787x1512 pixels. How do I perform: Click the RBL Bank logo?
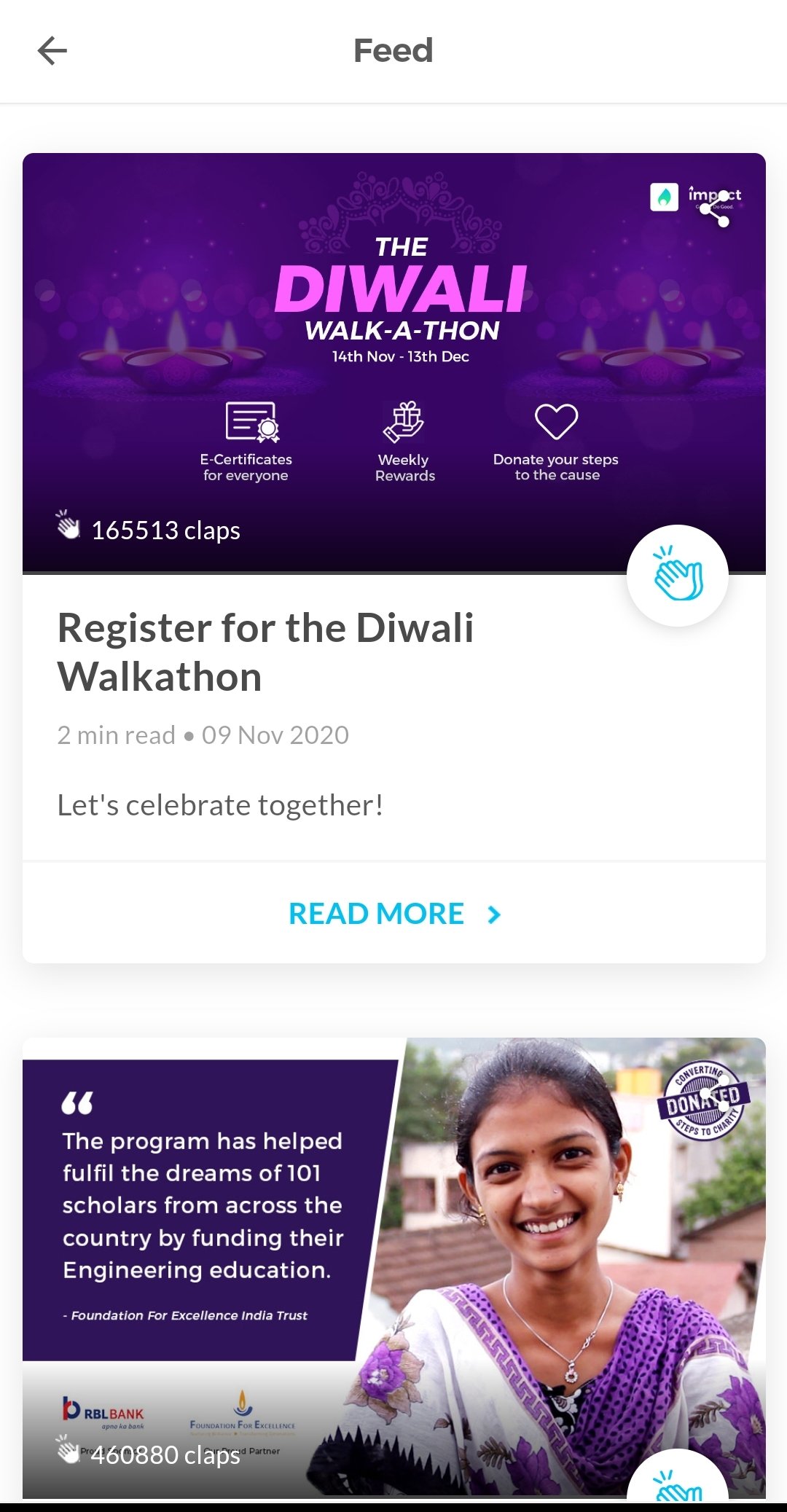[103, 1413]
